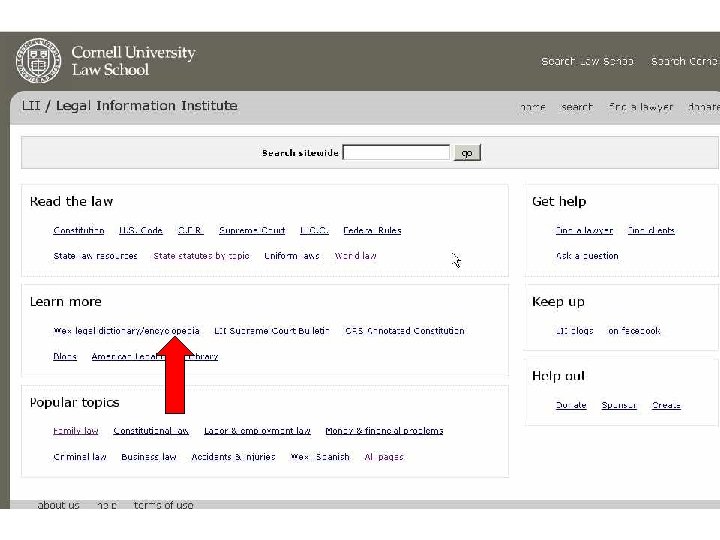Click the Cornell University seal logo
This screenshot has height=540, width=720.
pyautogui.click(x=39, y=61)
